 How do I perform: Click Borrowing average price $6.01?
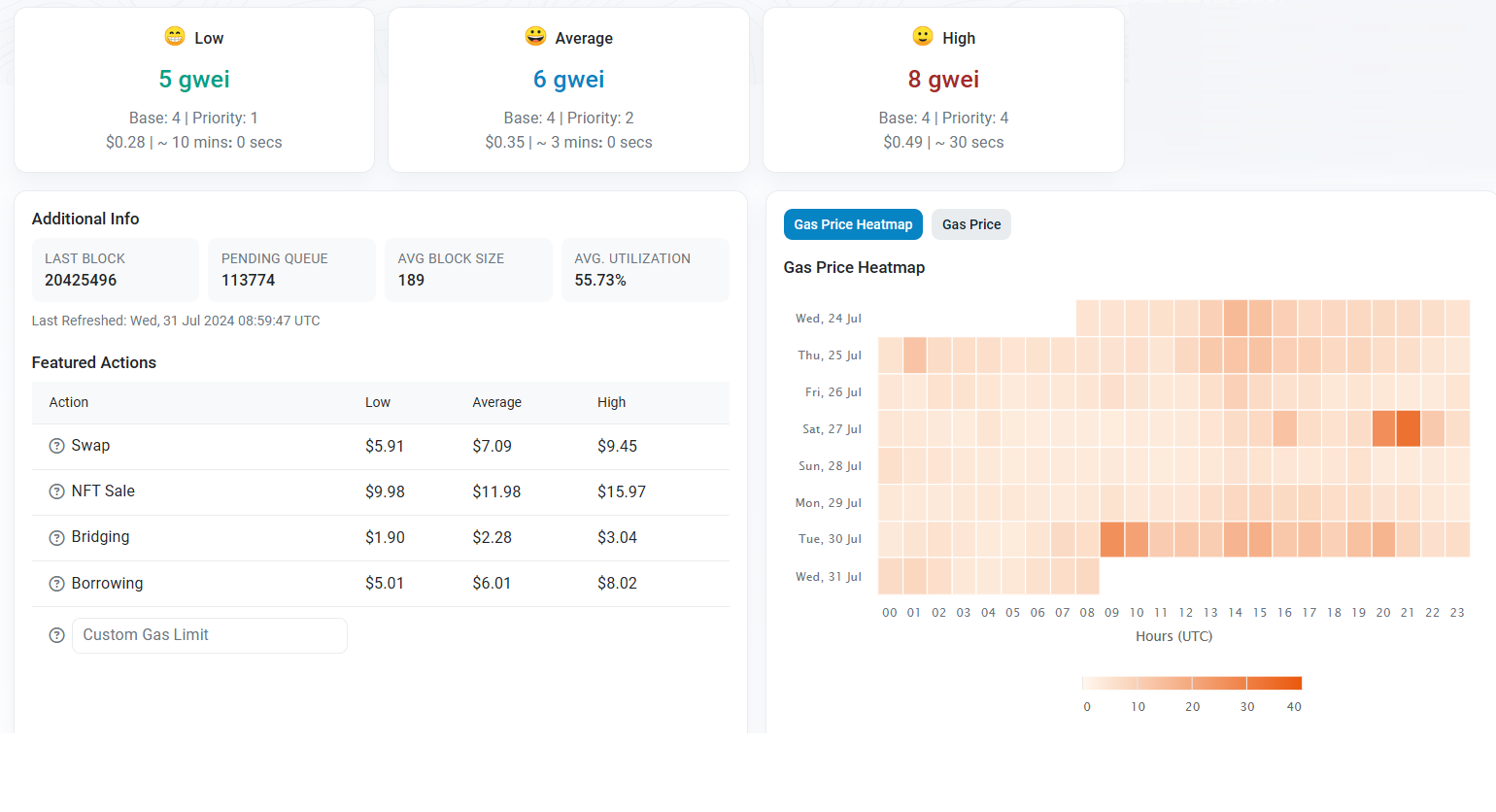(492, 583)
